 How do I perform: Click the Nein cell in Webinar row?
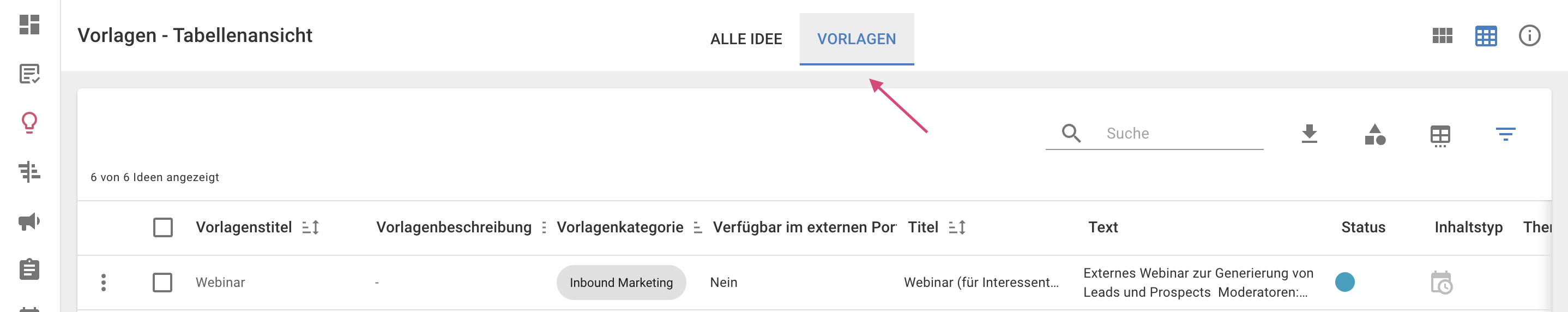click(723, 282)
